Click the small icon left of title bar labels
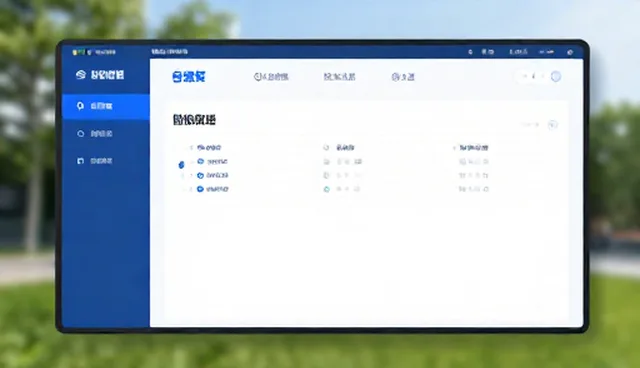 tap(470, 52)
